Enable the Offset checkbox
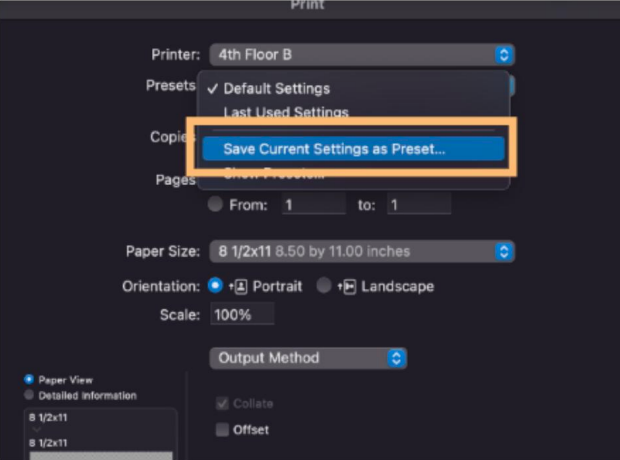 tap(222, 430)
